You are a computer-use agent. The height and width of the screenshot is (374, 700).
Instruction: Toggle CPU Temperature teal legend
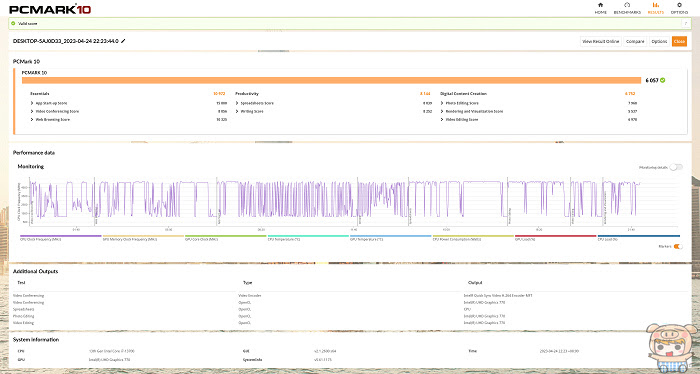pyautogui.click(x=308, y=238)
